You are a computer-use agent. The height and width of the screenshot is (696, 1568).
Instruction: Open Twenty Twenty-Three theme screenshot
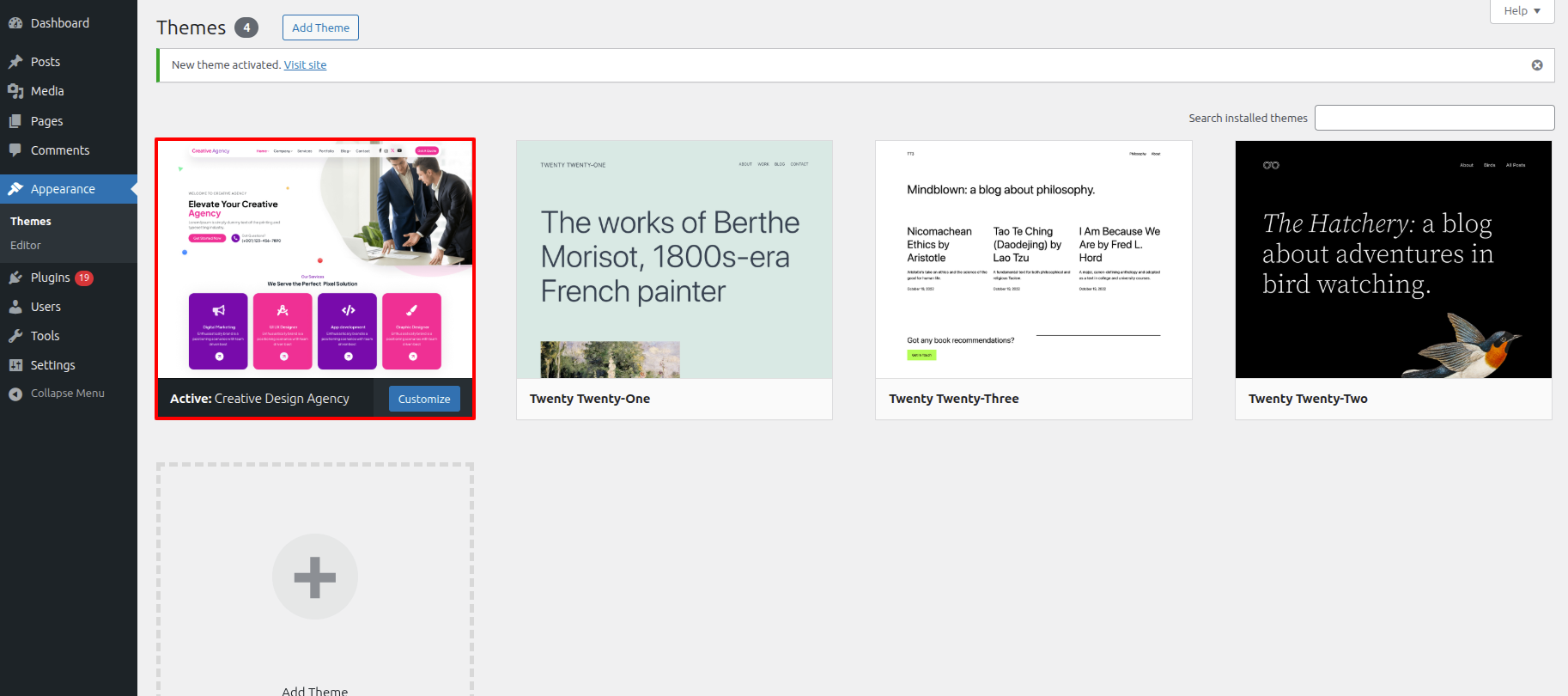(1034, 259)
